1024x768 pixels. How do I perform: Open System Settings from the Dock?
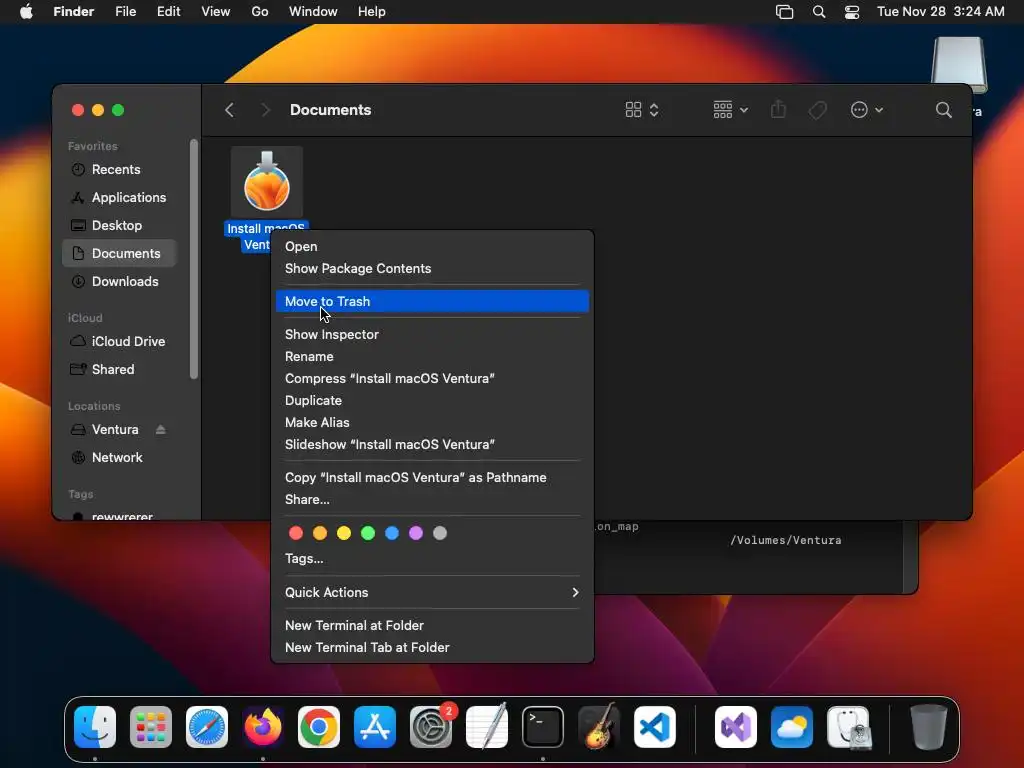pos(431,727)
